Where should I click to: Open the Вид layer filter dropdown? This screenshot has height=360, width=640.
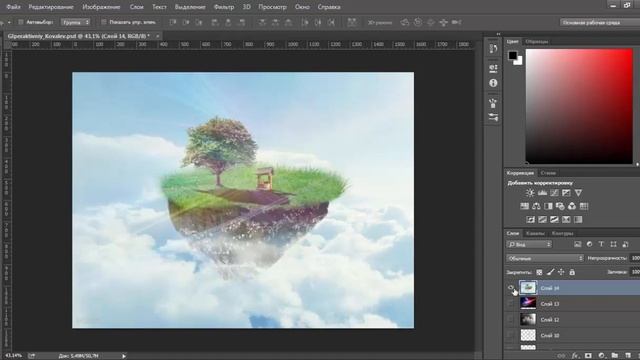coord(529,244)
